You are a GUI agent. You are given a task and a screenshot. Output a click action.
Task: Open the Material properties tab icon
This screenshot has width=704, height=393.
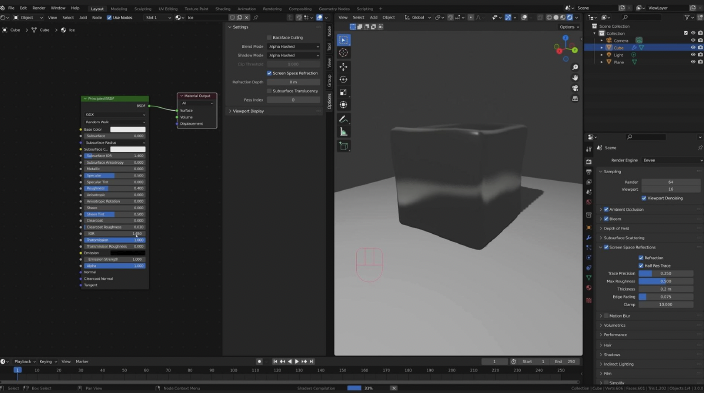pos(589,288)
